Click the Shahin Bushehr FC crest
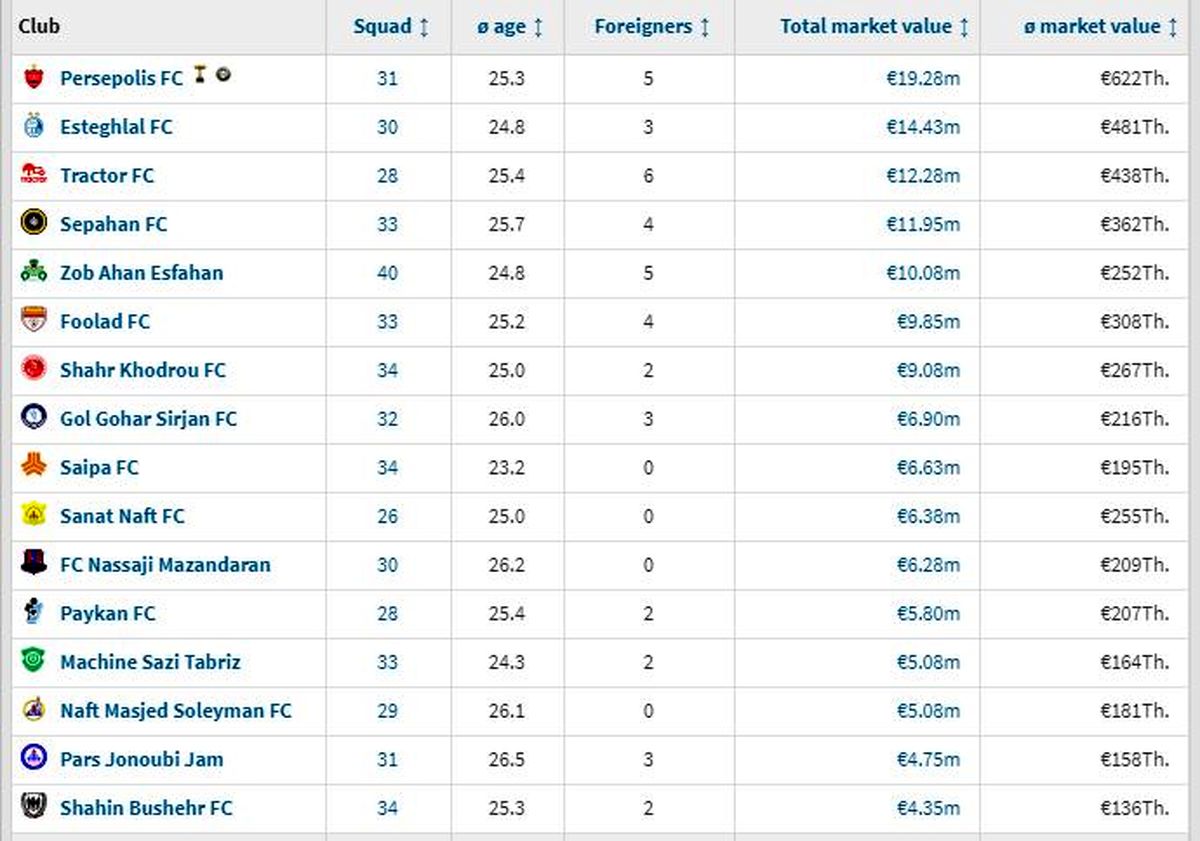The height and width of the screenshot is (841, 1200). 33,806
